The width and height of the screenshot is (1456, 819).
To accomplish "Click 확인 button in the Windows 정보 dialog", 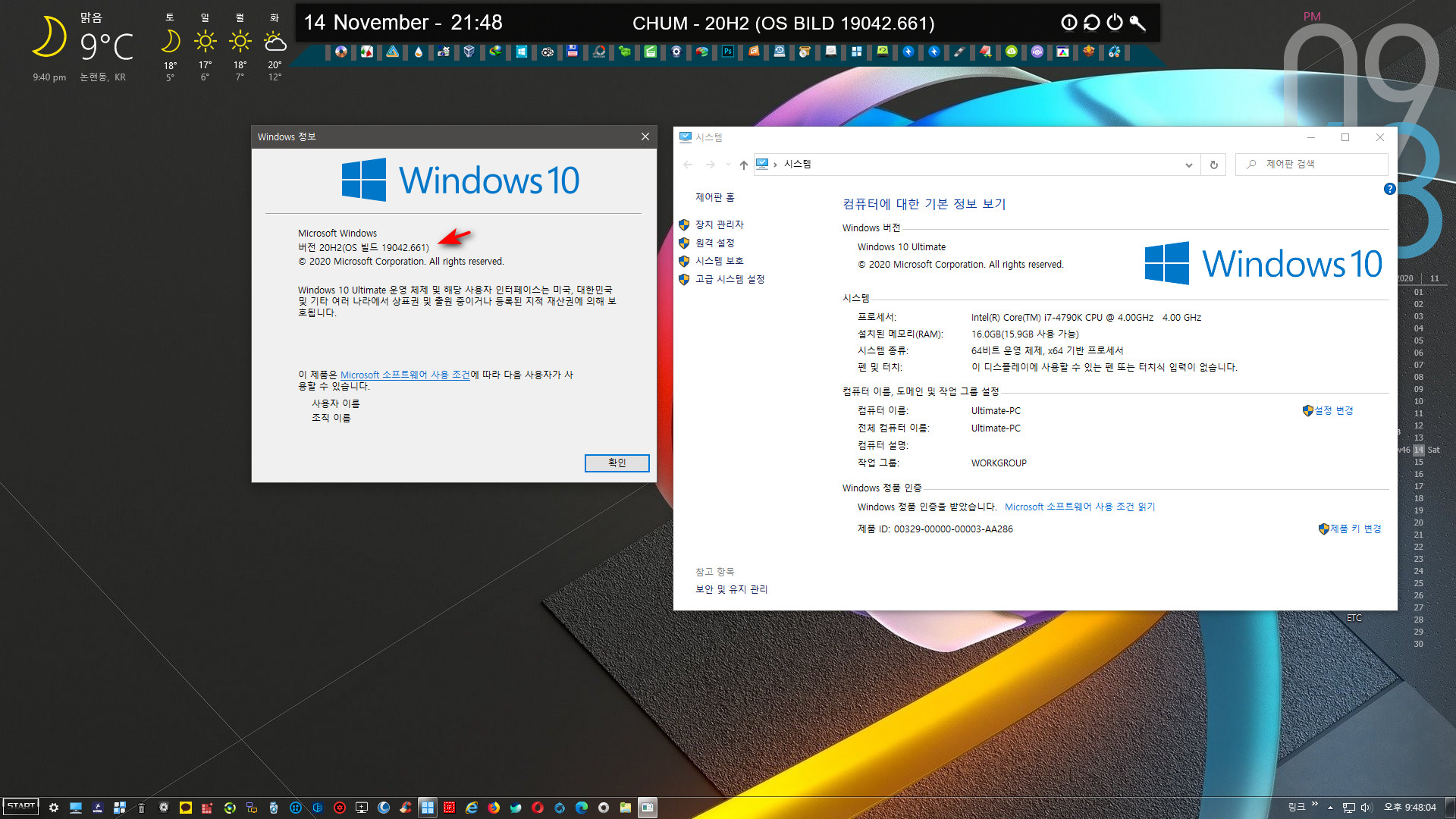I will pos(617,463).
